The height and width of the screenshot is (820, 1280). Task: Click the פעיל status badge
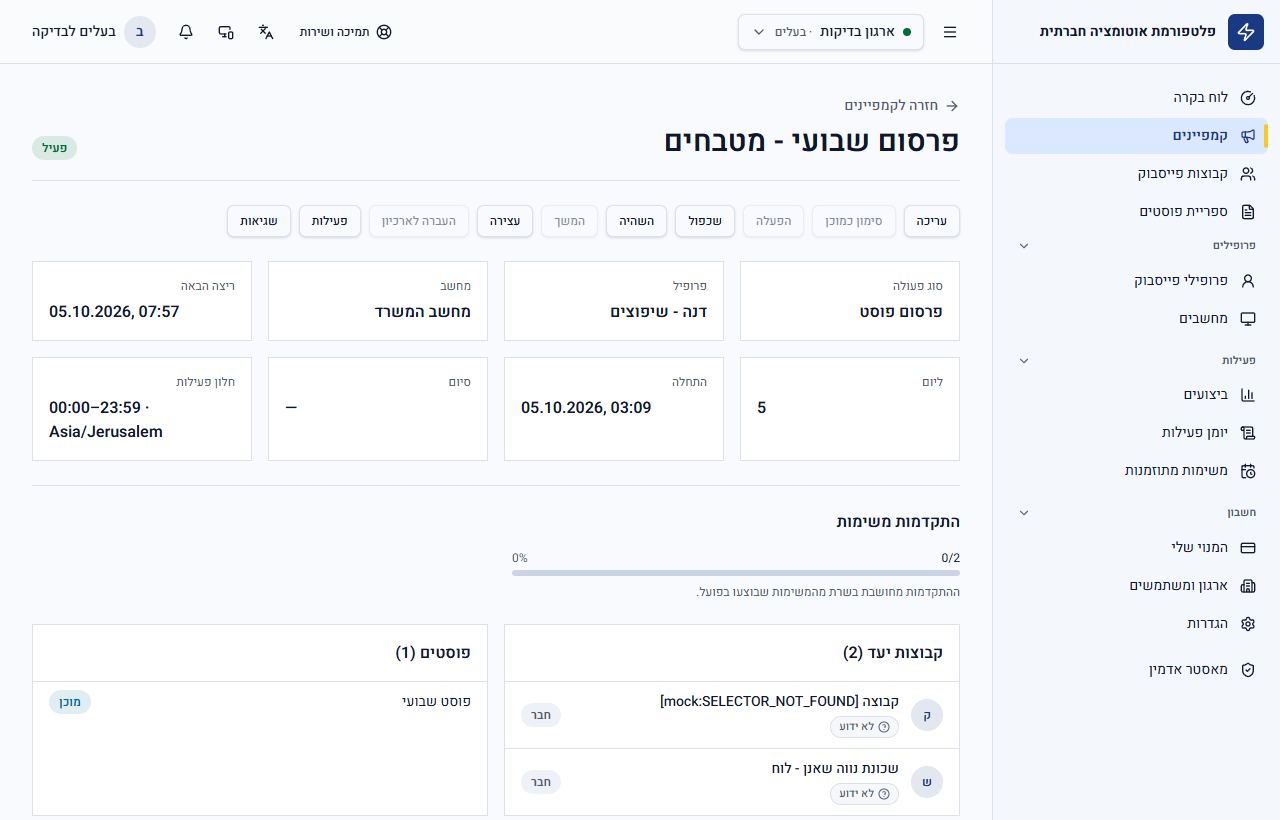pyautogui.click(x=54, y=148)
